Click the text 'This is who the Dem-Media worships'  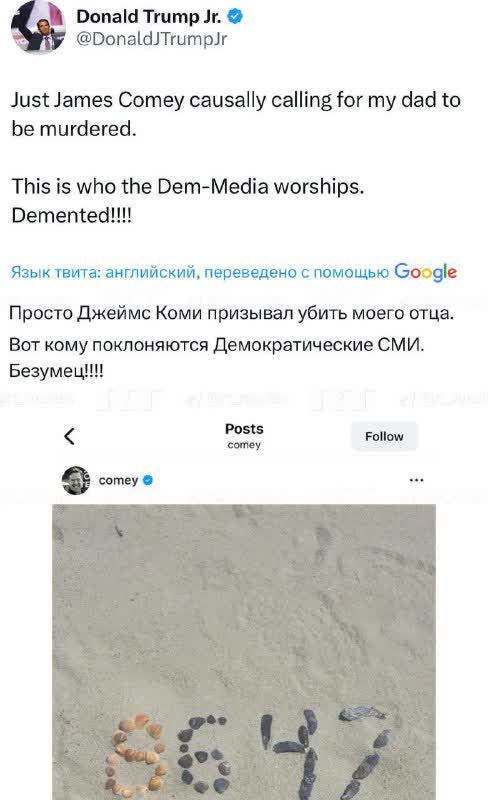pyautogui.click(x=187, y=187)
